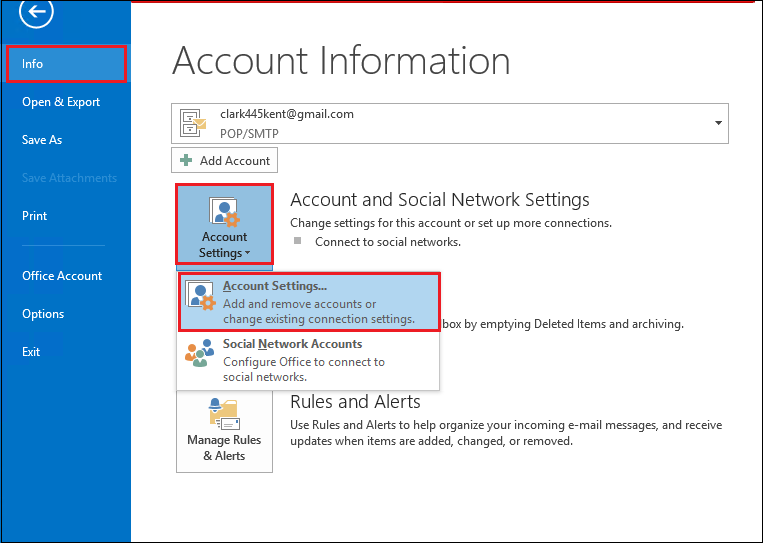
Task: Click the Manage Rules & Alerts bell-folder icon
Action: (x=224, y=414)
